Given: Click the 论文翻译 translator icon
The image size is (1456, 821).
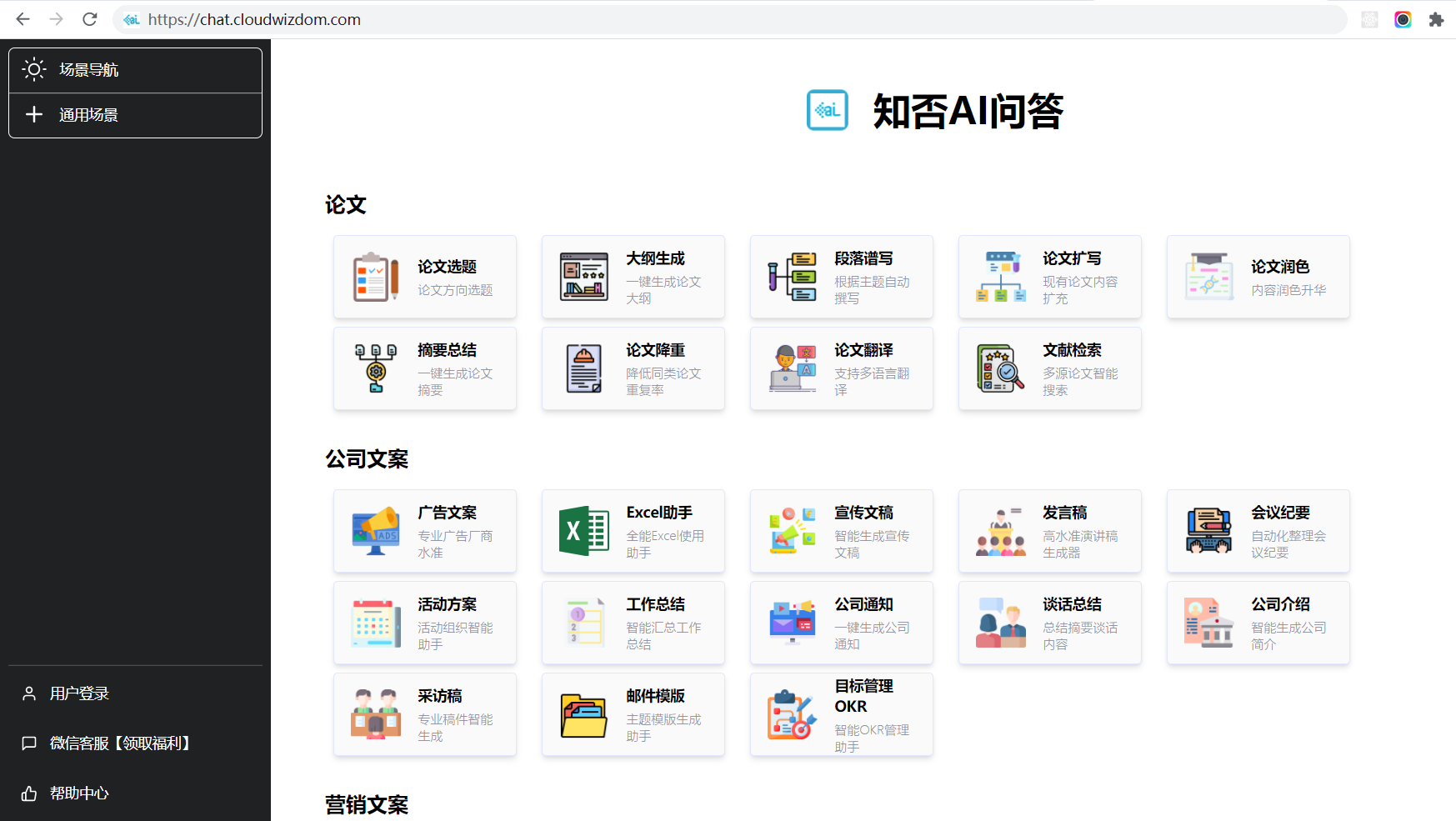Looking at the screenshot, I should (793, 368).
